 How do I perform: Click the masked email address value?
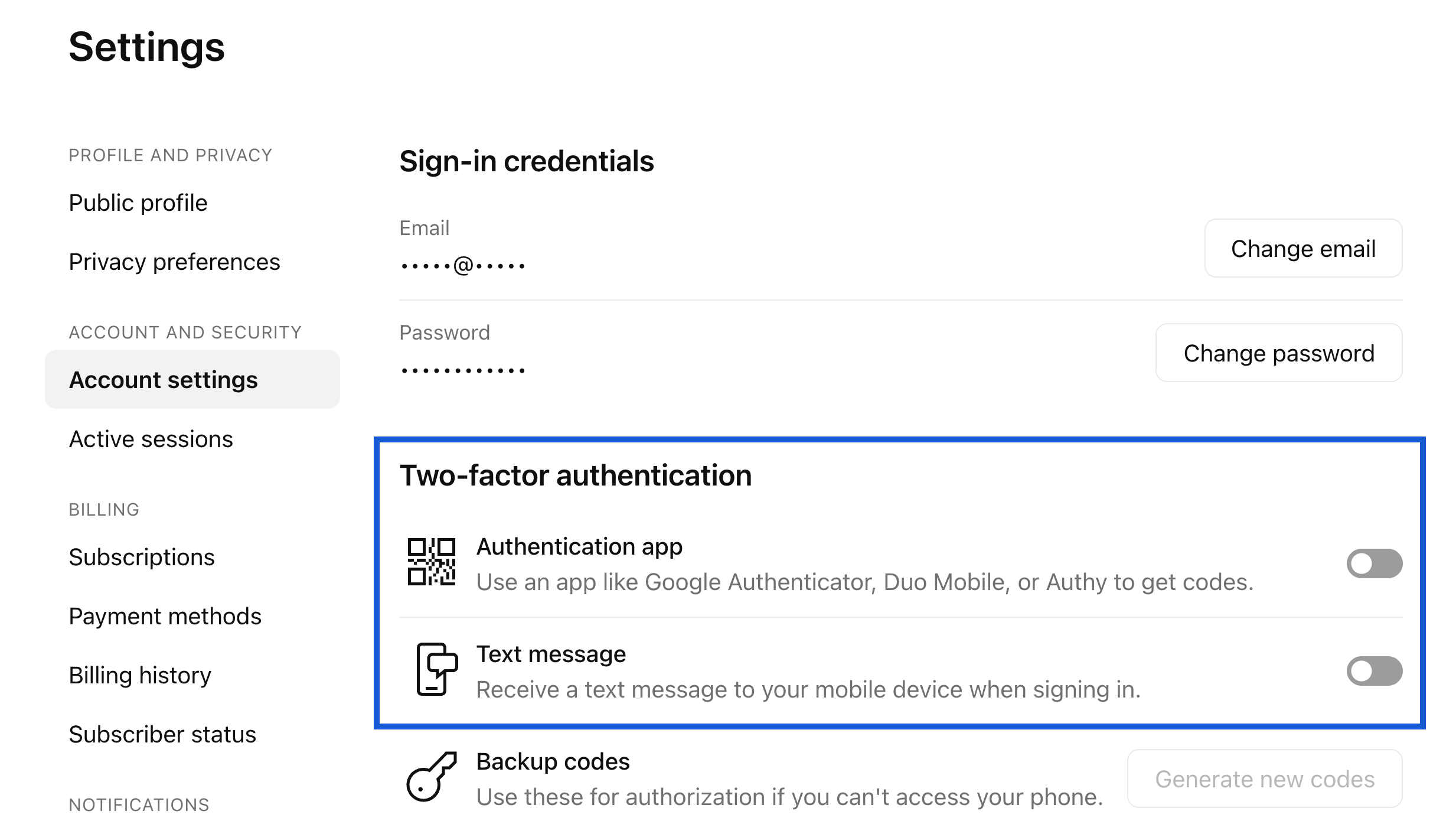click(x=463, y=266)
